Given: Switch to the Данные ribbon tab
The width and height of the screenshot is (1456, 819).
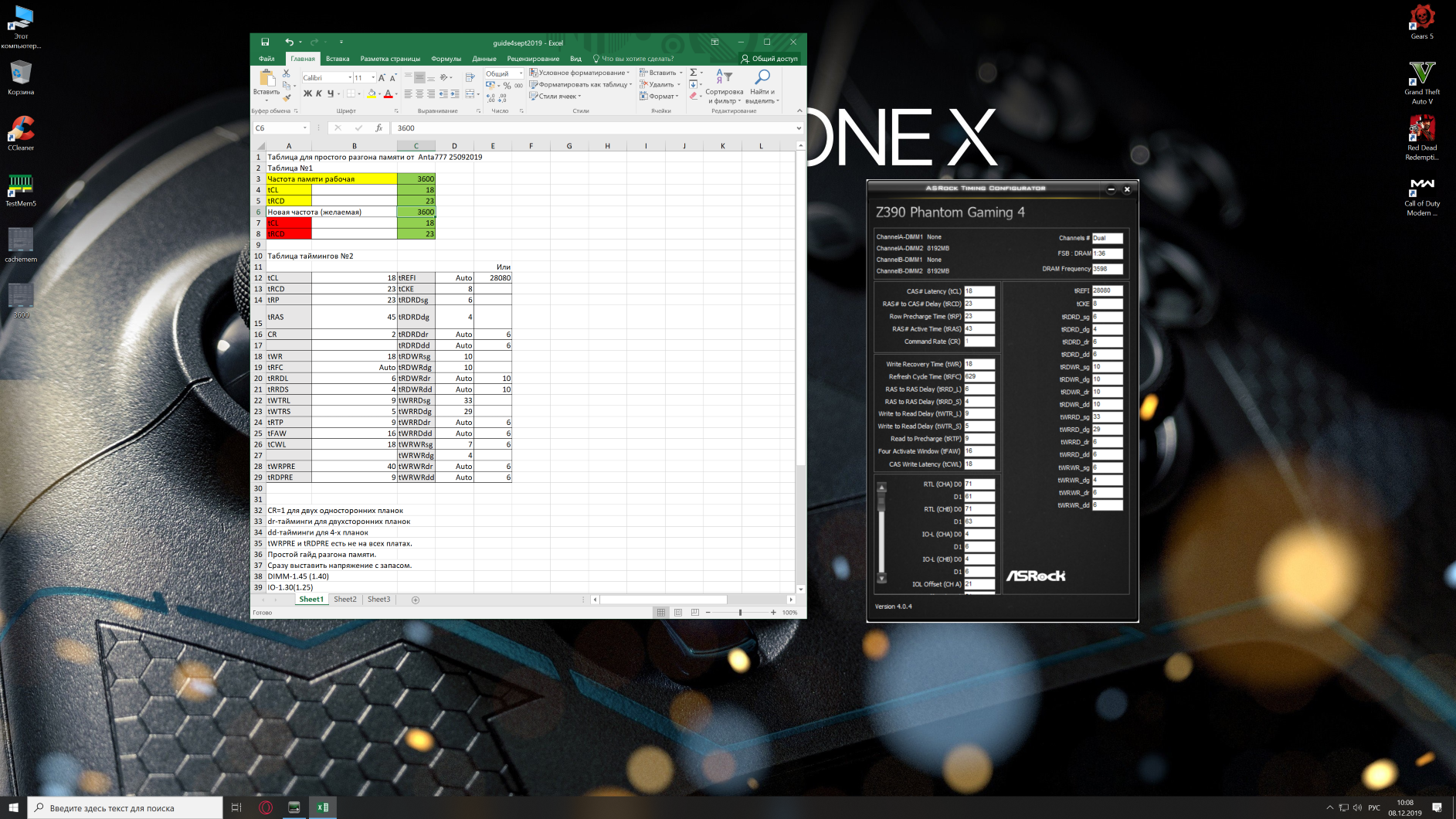Looking at the screenshot, I should [x=484, y=59].
